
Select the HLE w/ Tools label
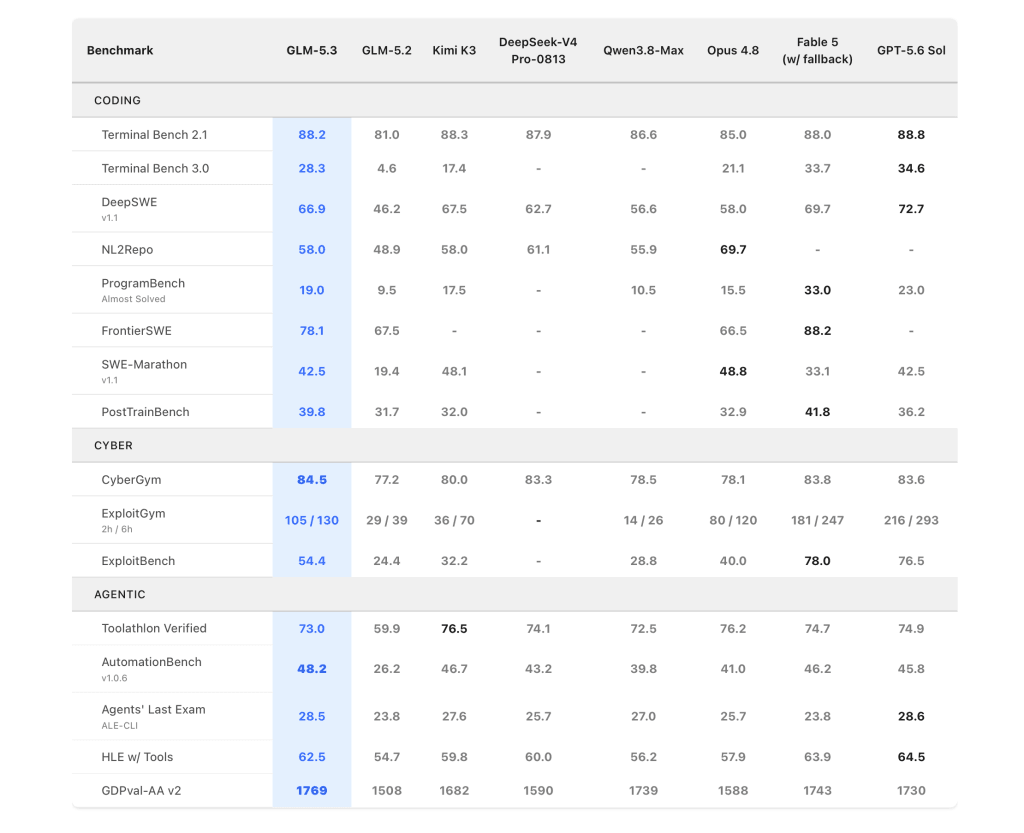coord(137,757)
